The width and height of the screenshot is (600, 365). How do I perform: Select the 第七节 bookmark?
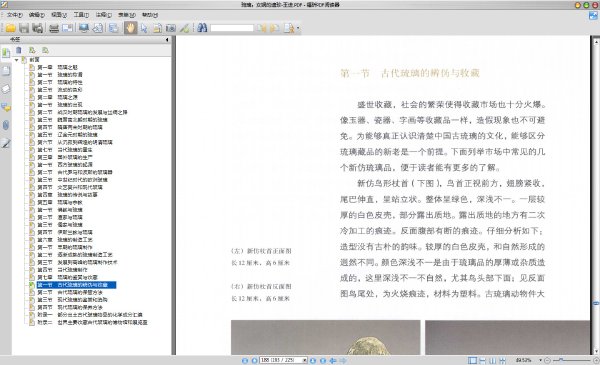pyautogui.click(x=65, y=150)
